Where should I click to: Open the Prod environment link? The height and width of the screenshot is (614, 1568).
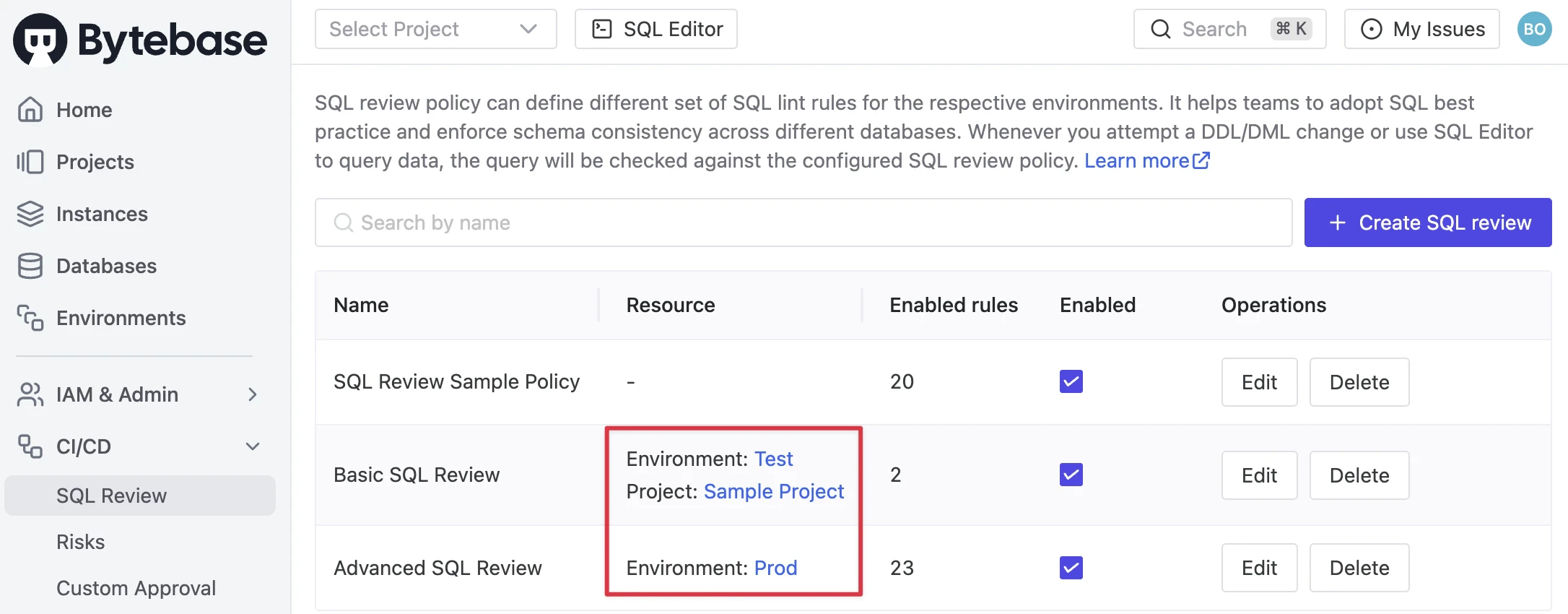point(776,568)
